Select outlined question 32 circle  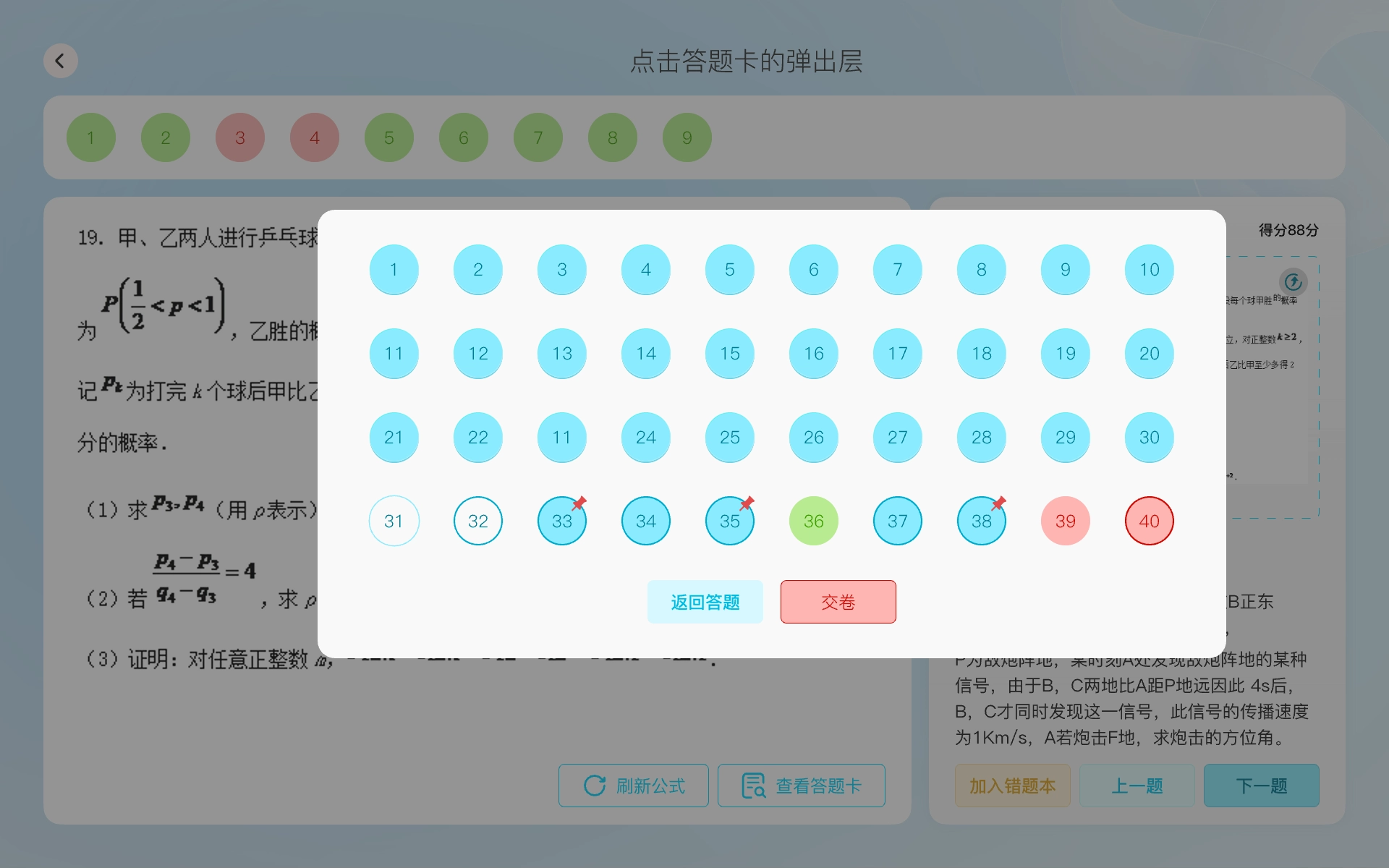[477, 521]
